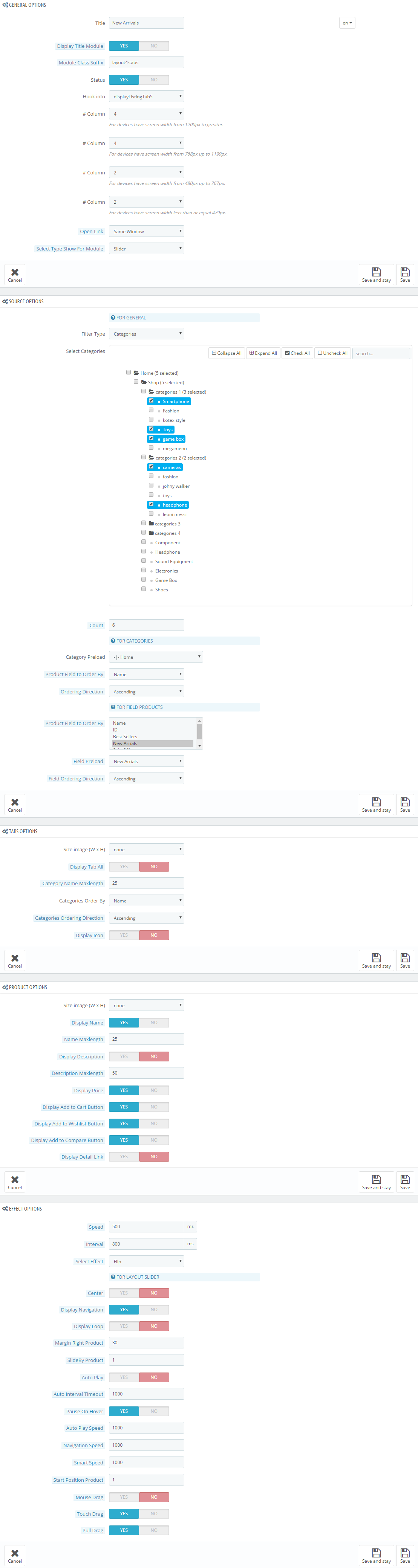The width and height of the screenshot is (418, 1568).
Task: Click the Uncheck All categories button
Action: [x=333, y=353]
